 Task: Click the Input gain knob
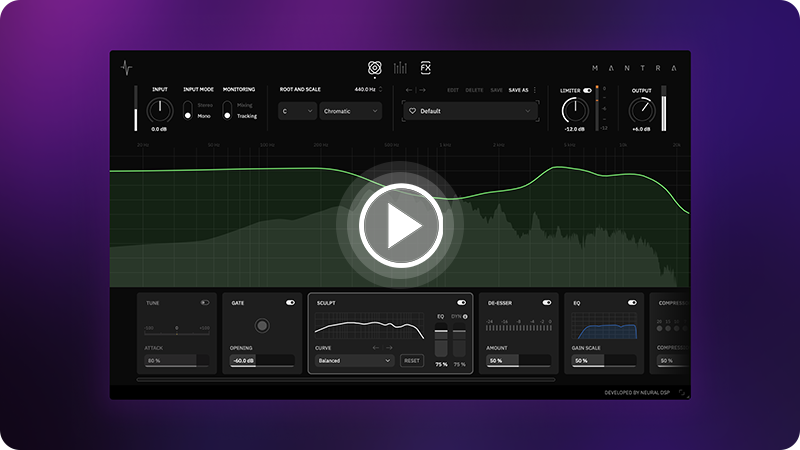click(x=160, y=110)
